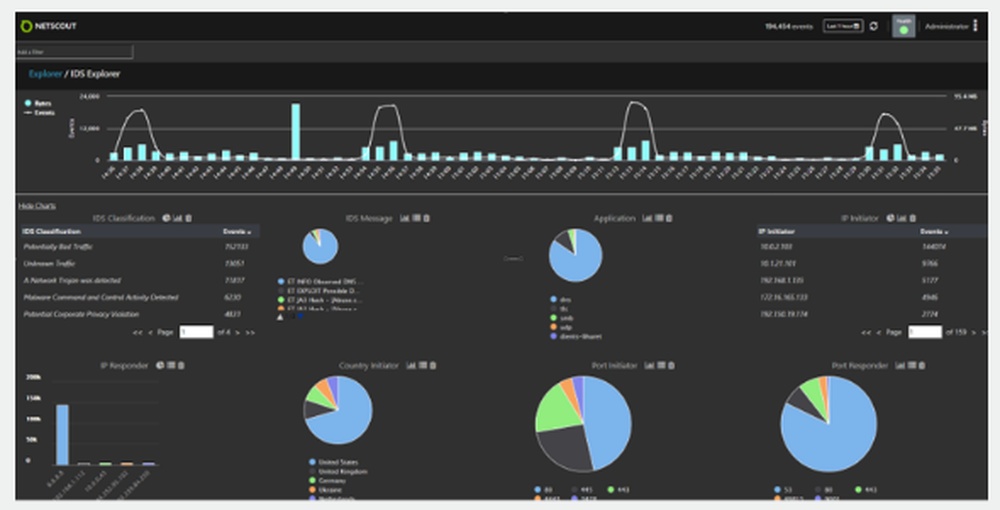The height and width of the screenshot is (510, 1000).
Task: Go to next page of IDS Classification
Action: pos(238,332)
